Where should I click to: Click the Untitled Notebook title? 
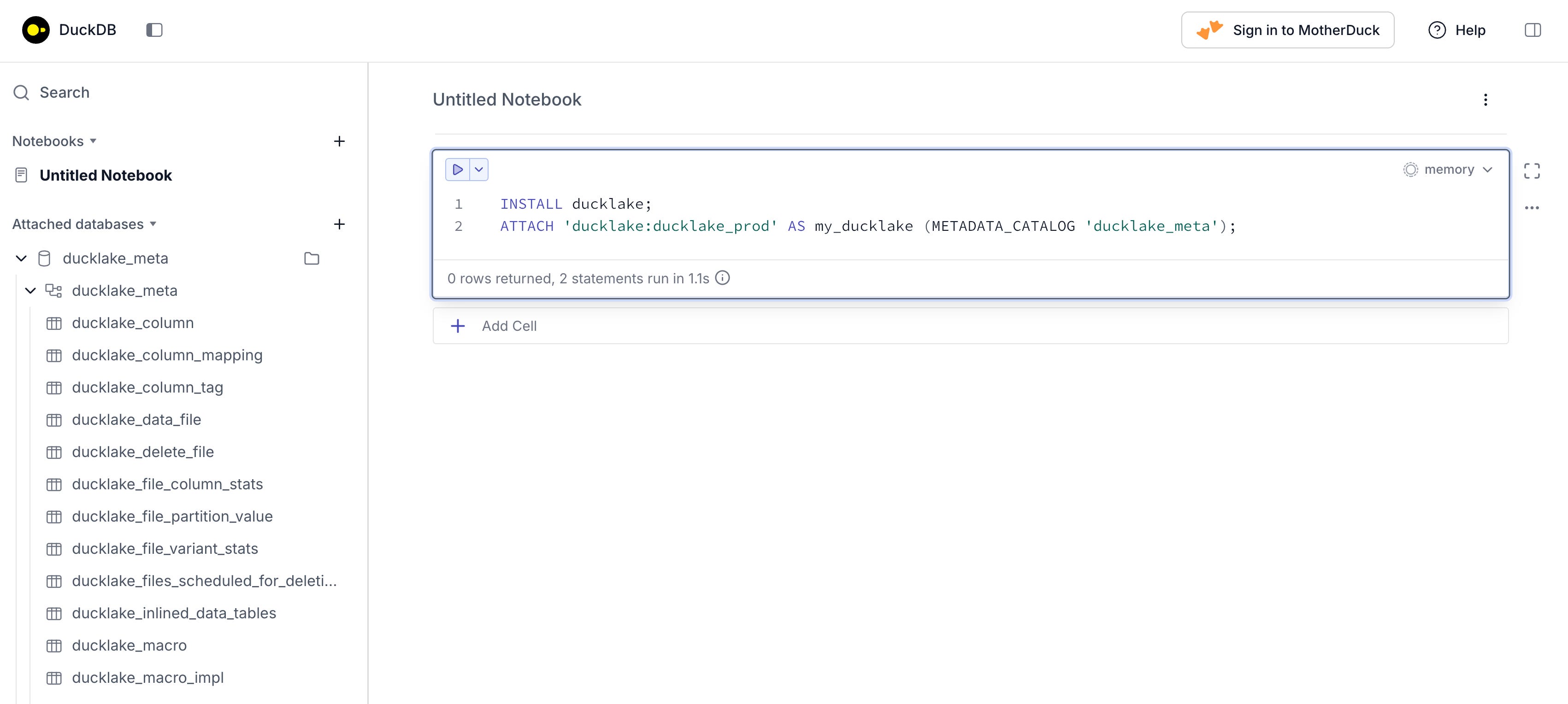tap(507, 99)
